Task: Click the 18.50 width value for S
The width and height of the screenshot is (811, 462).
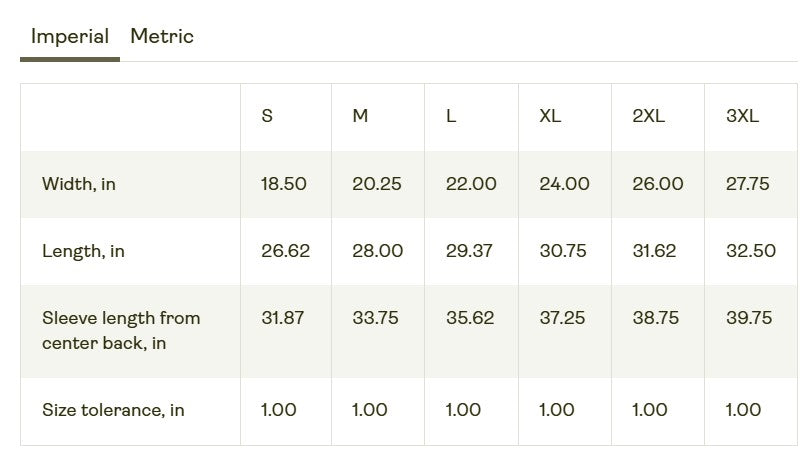Action: point(284,184)
